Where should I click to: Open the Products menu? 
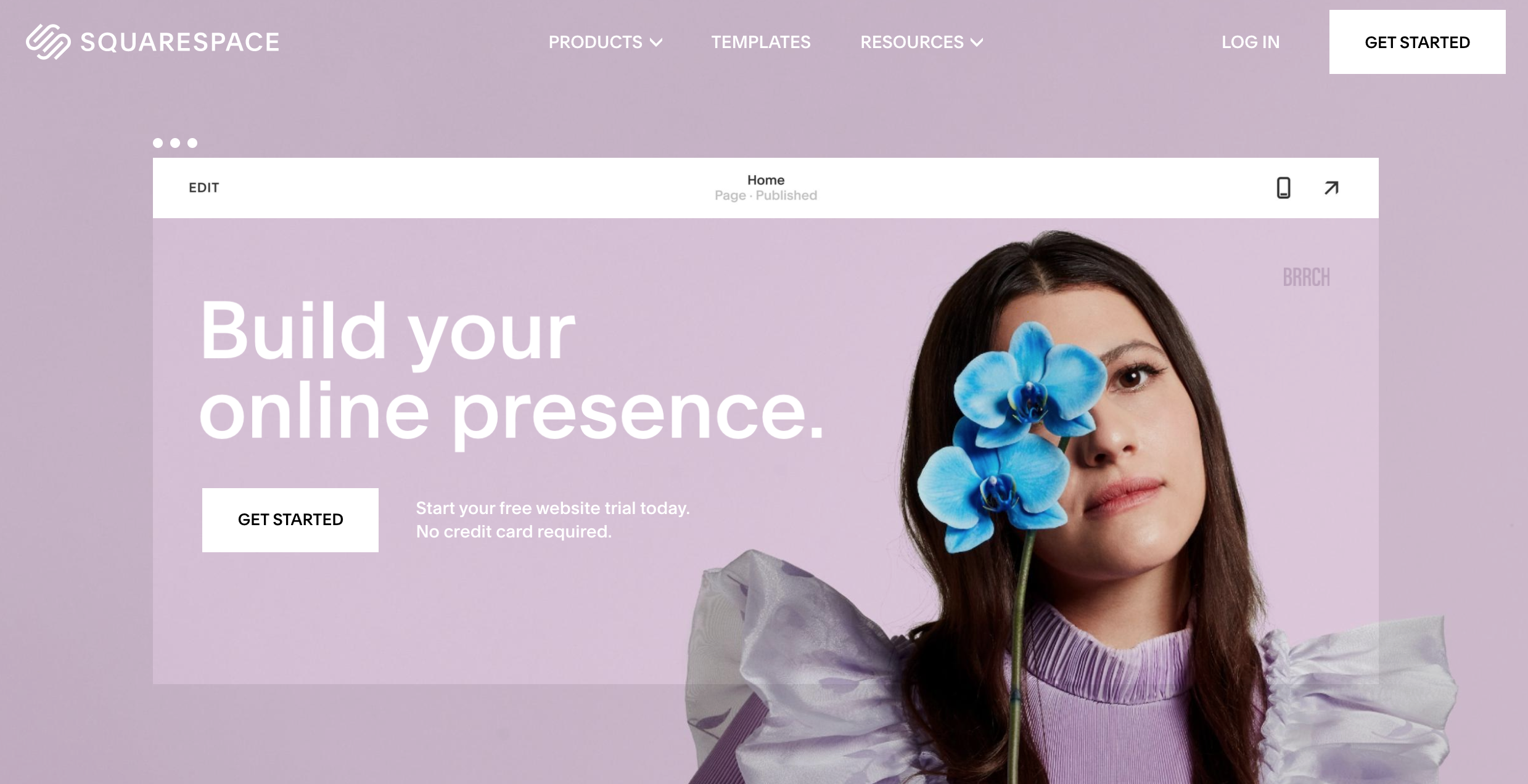pos(605,42)
